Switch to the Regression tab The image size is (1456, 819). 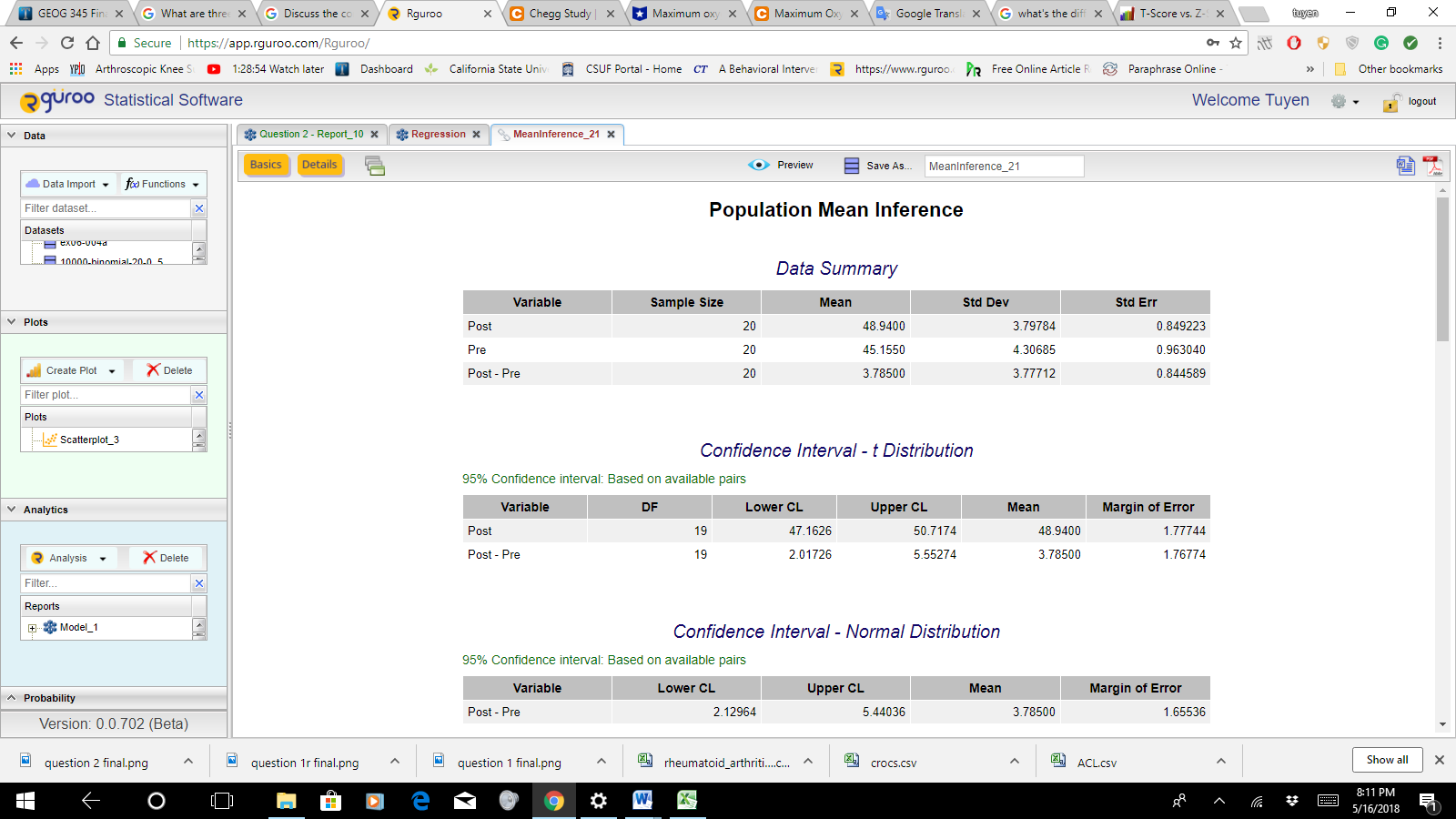[x=438, y=135]
